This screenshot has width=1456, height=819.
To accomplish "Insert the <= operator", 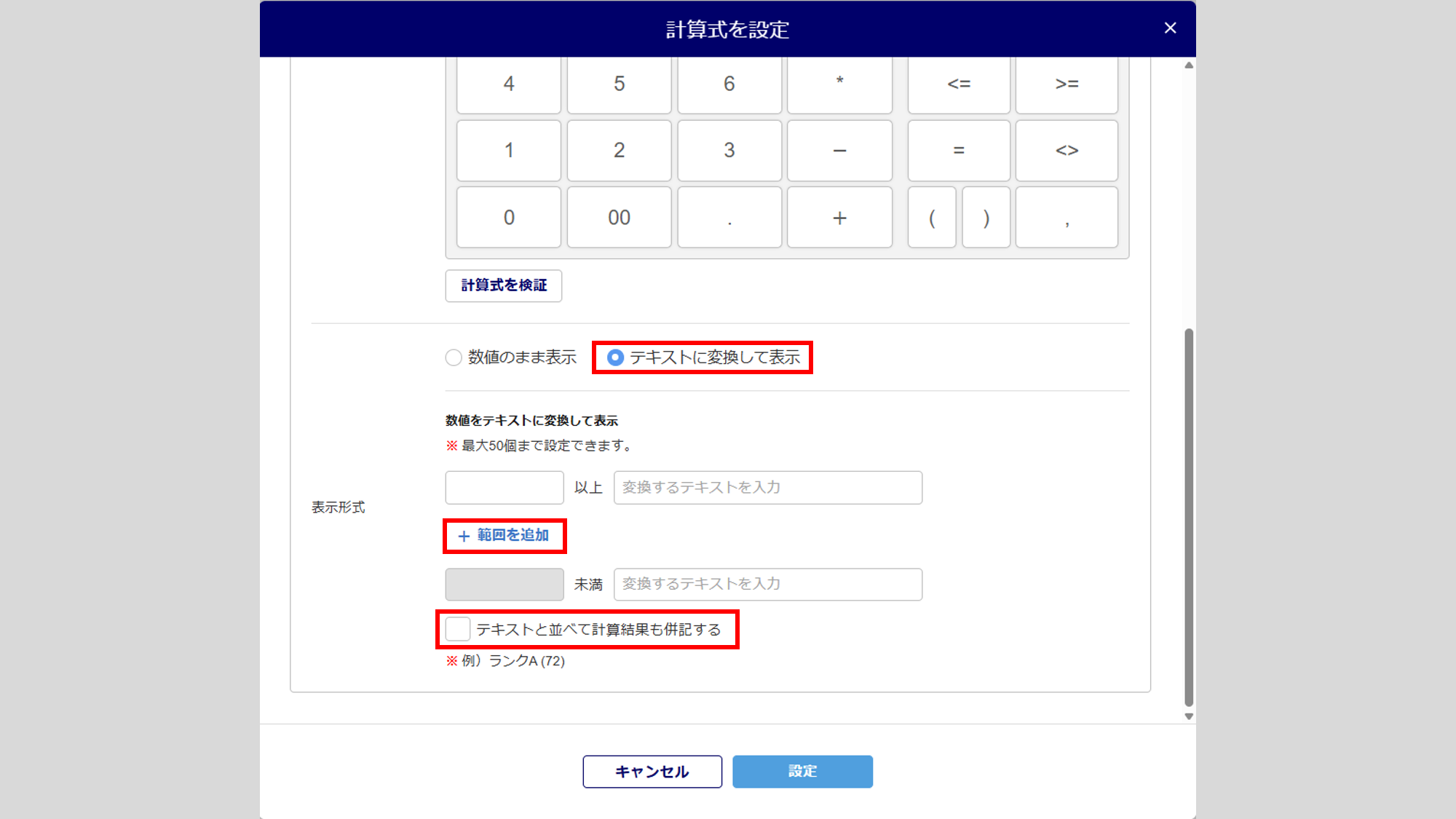I will 959,84.
